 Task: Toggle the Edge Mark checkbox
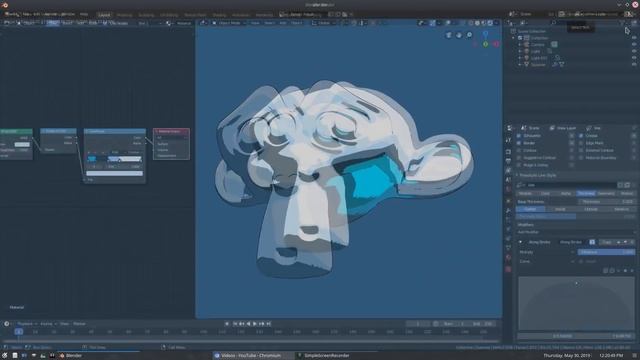coord(581,143)
